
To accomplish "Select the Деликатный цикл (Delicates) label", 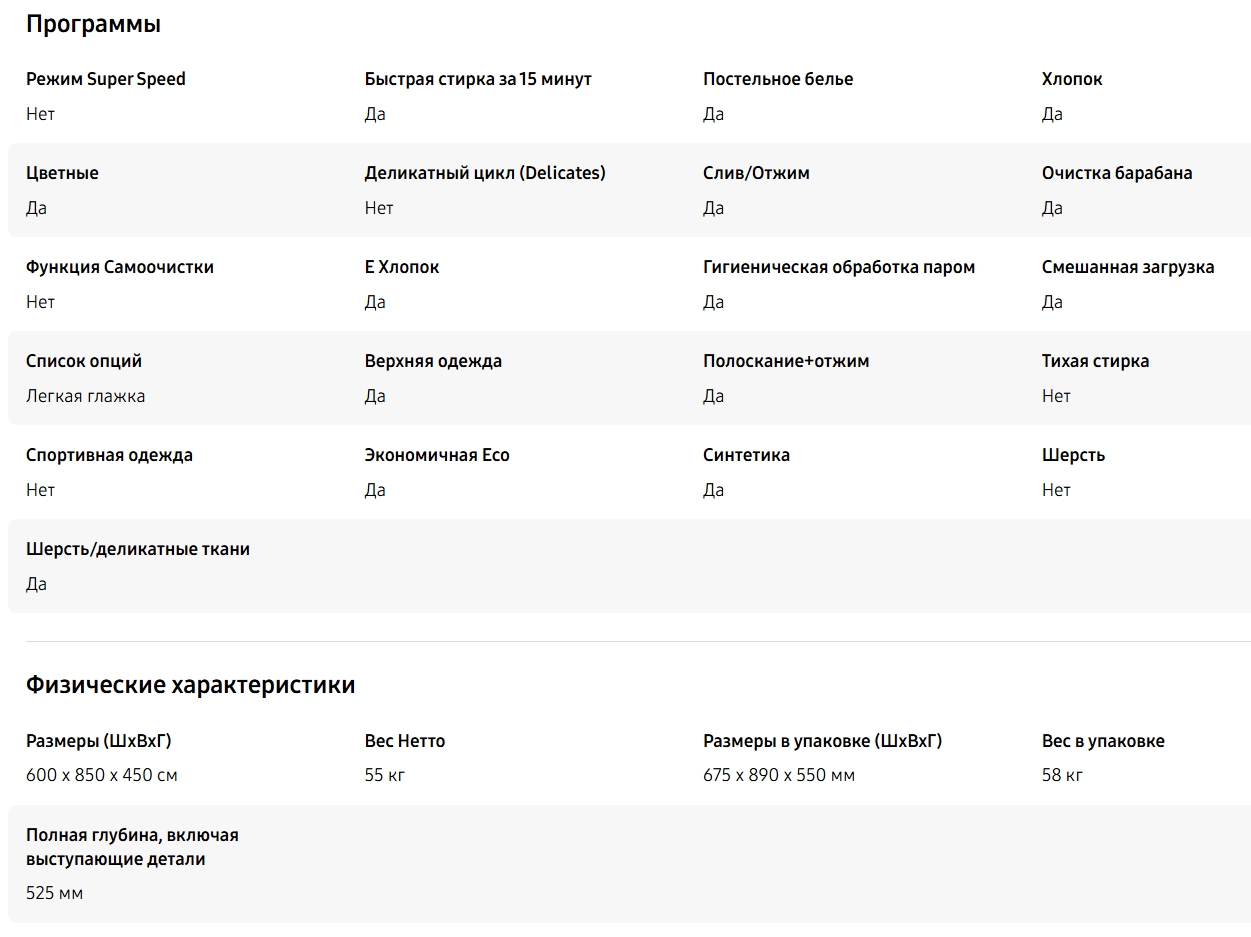I will [485, 173].
